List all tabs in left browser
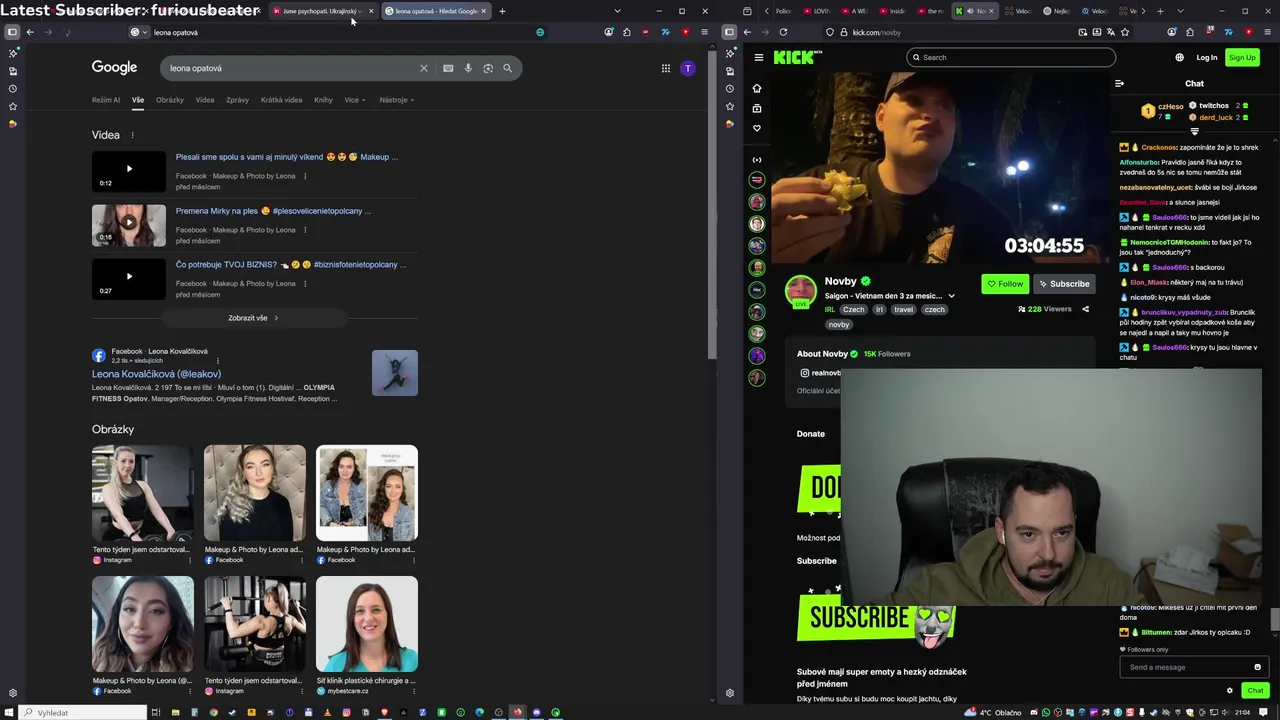Viewport: 1280px width, 720px height. [x=617, y=11]
